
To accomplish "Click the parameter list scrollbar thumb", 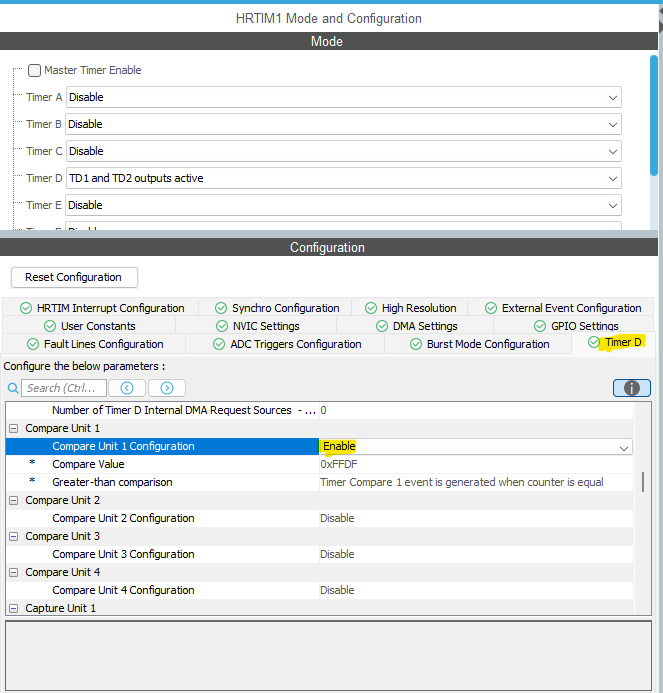I will coord(642,482).
